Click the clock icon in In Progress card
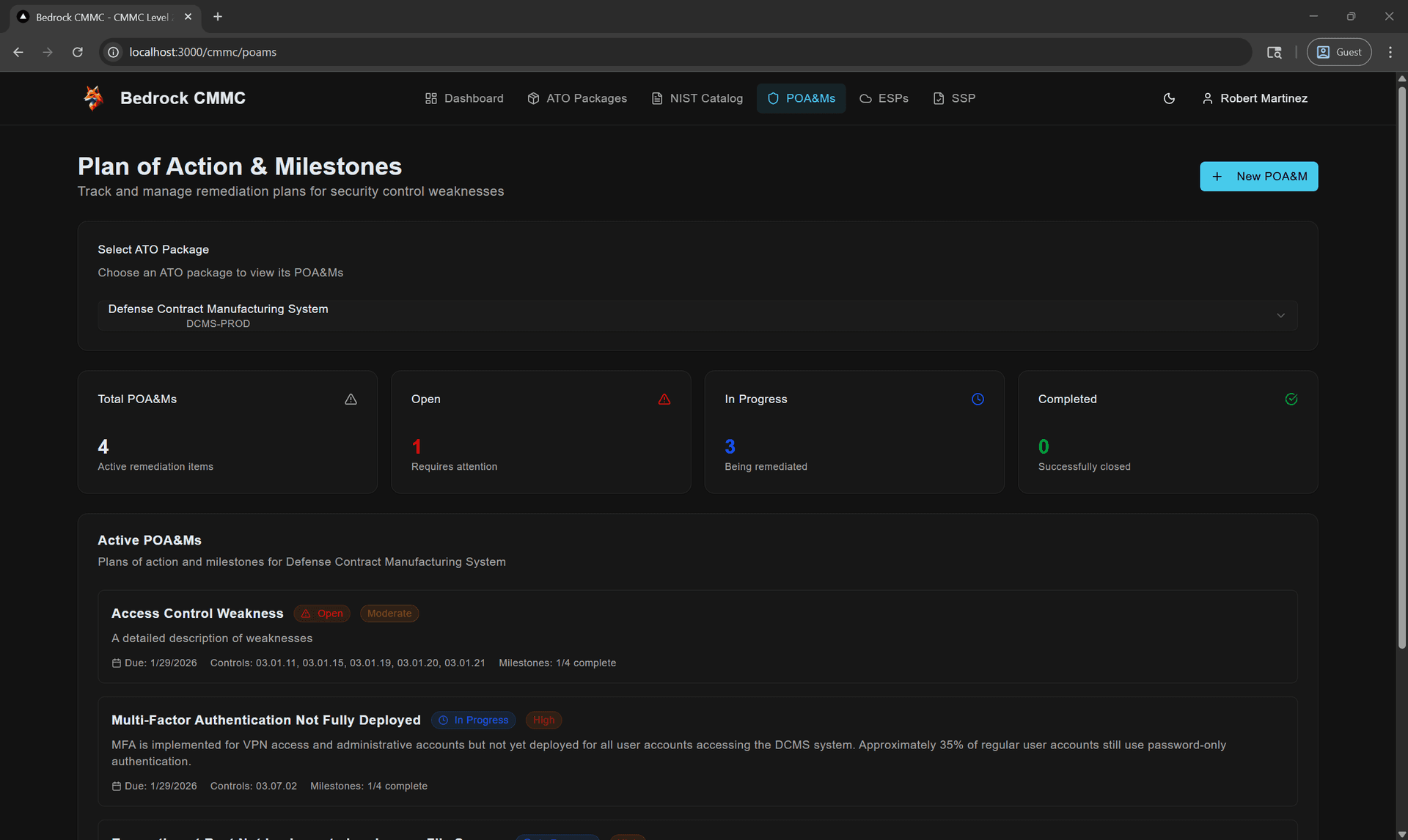 click(978, 399)
